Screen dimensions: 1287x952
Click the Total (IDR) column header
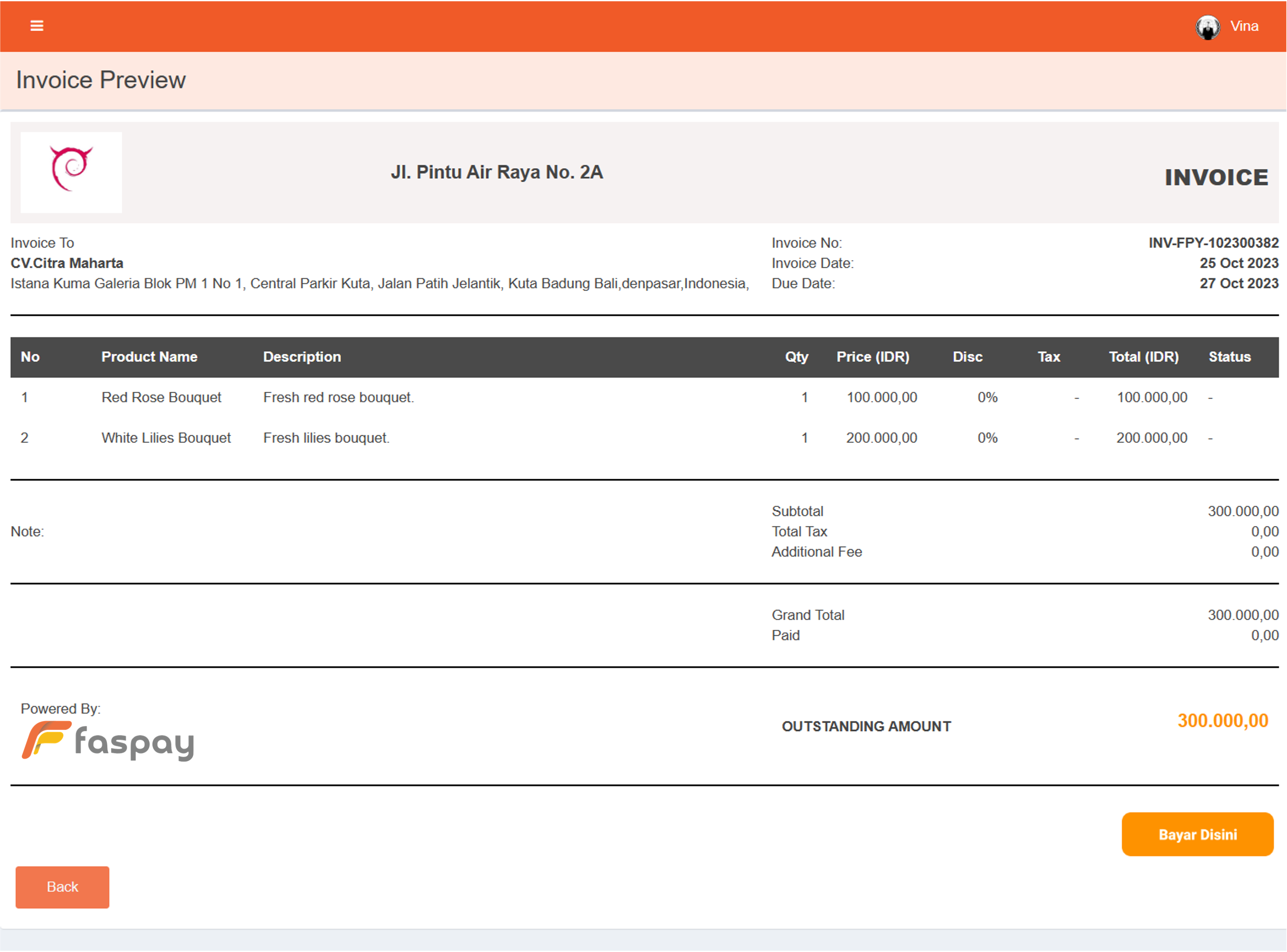coord(1143,357)
